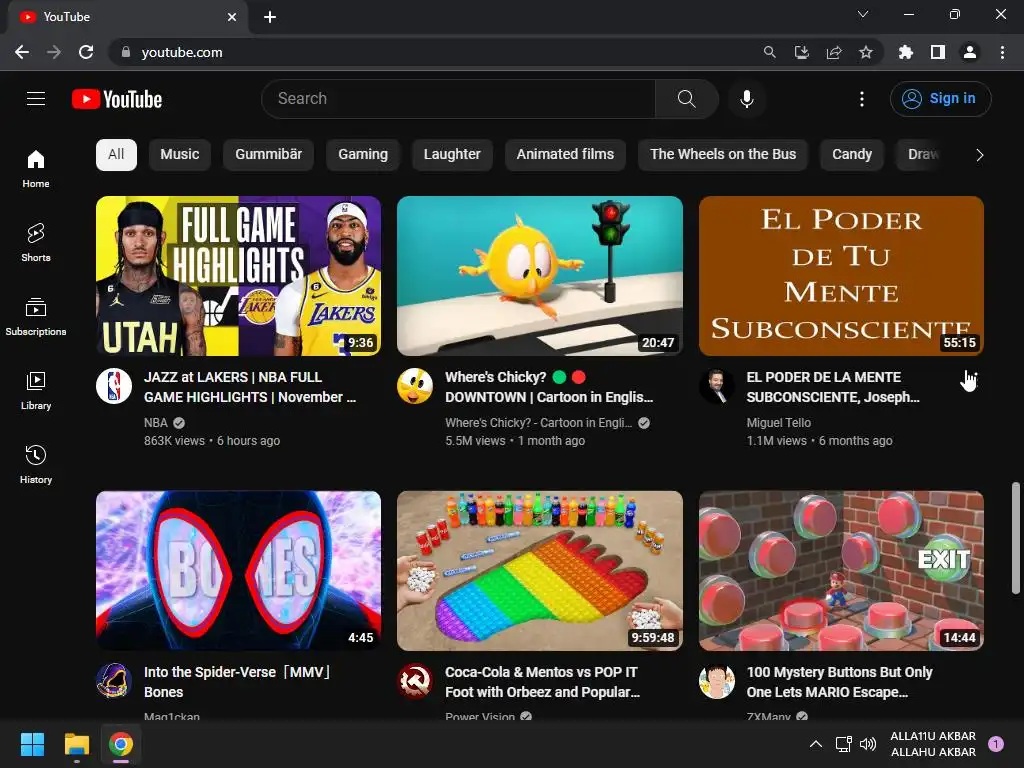Open Chrome extensions puzzle icon
1024x768 pixels.
(905, 52)
